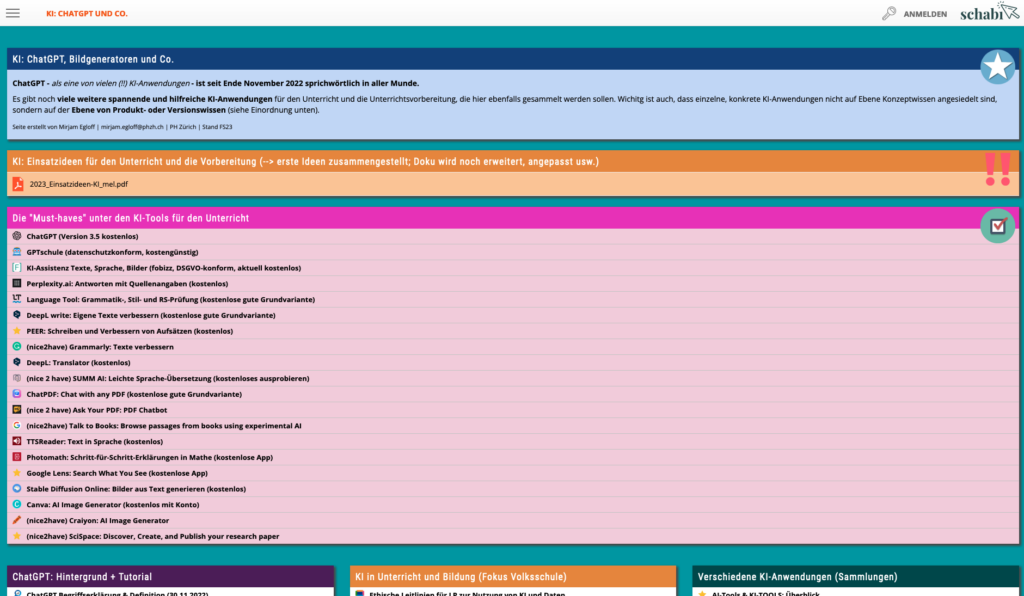Open ChatGPT (Version 3.5 kostenlos) link
Screen dimensions: 1024x596
click(82, 236)
